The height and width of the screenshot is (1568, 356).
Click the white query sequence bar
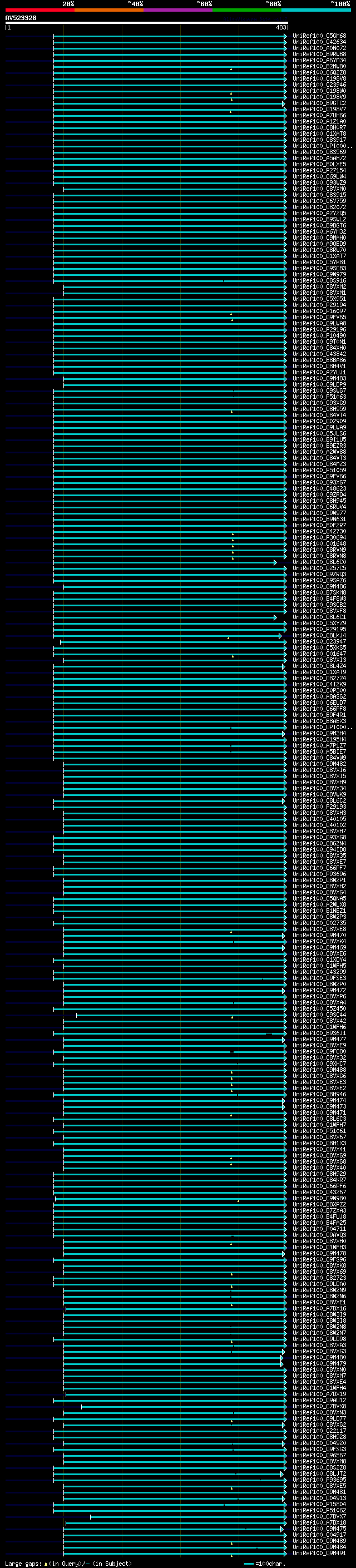pos(147,23)
